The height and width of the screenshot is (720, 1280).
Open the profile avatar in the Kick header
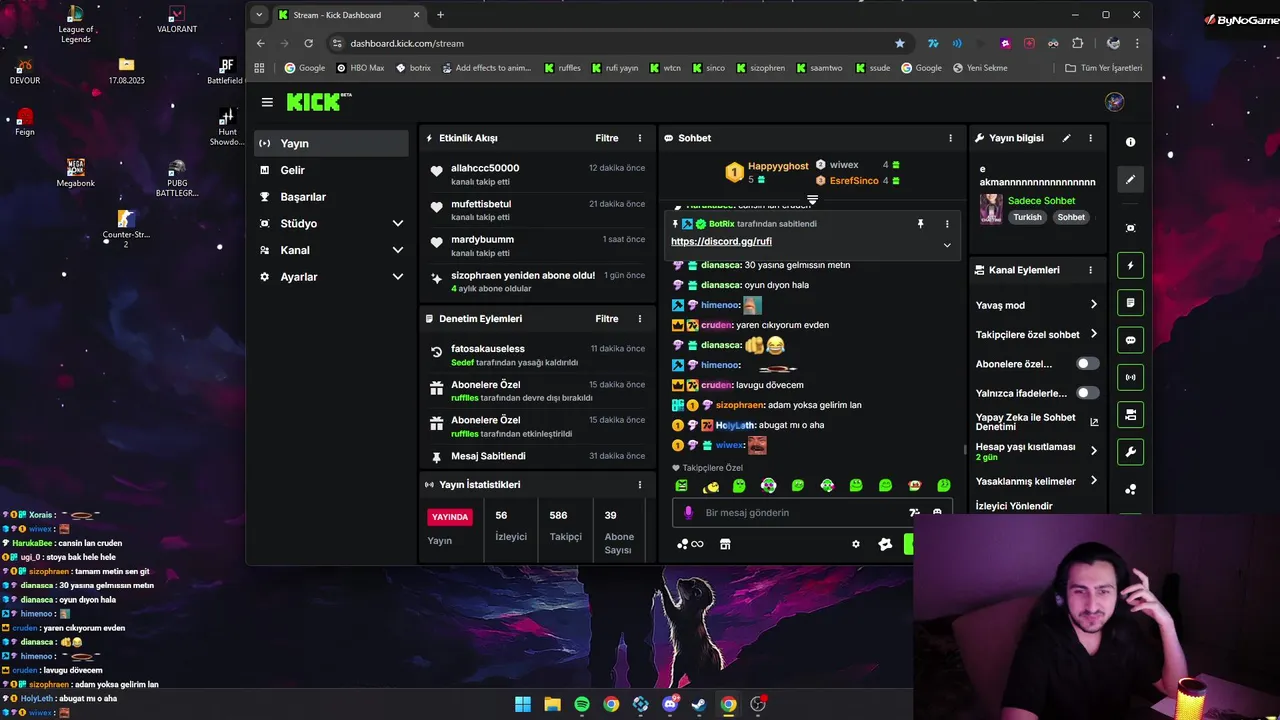1115,102
